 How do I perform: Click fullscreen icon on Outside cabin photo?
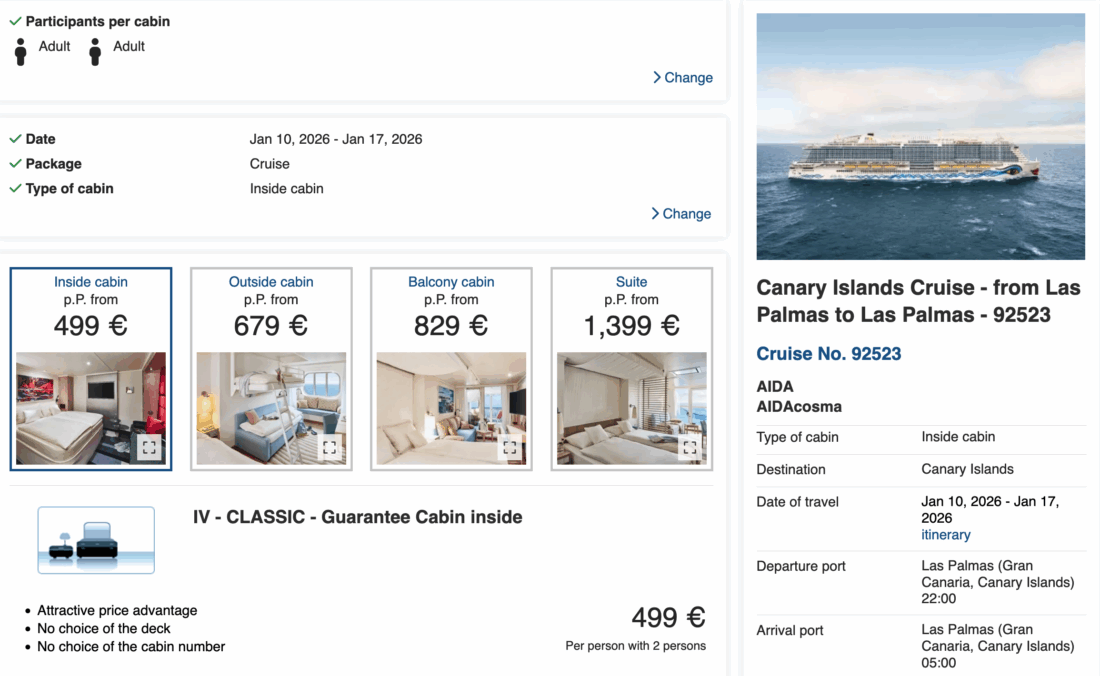click(x=329, y=447)
